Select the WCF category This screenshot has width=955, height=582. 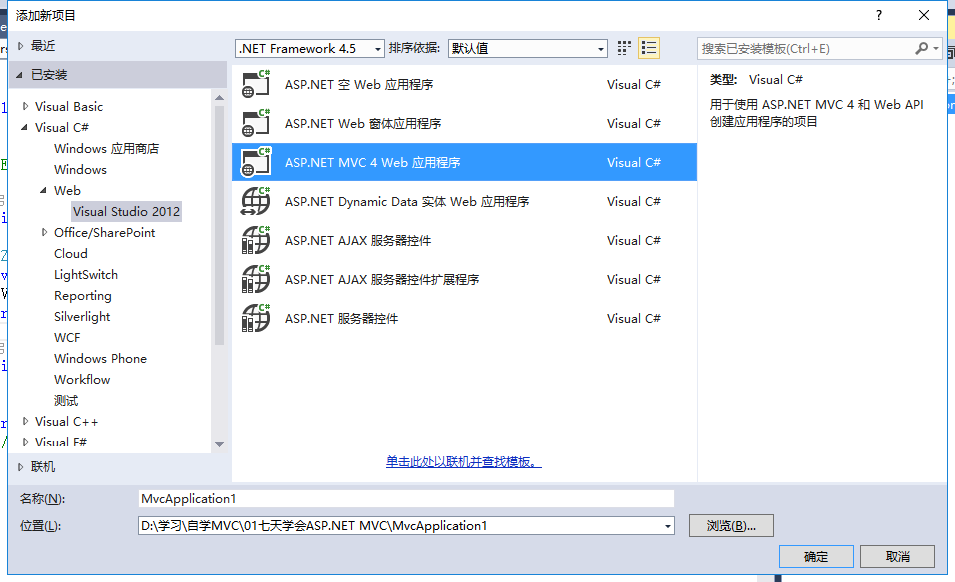click(67, 337)
